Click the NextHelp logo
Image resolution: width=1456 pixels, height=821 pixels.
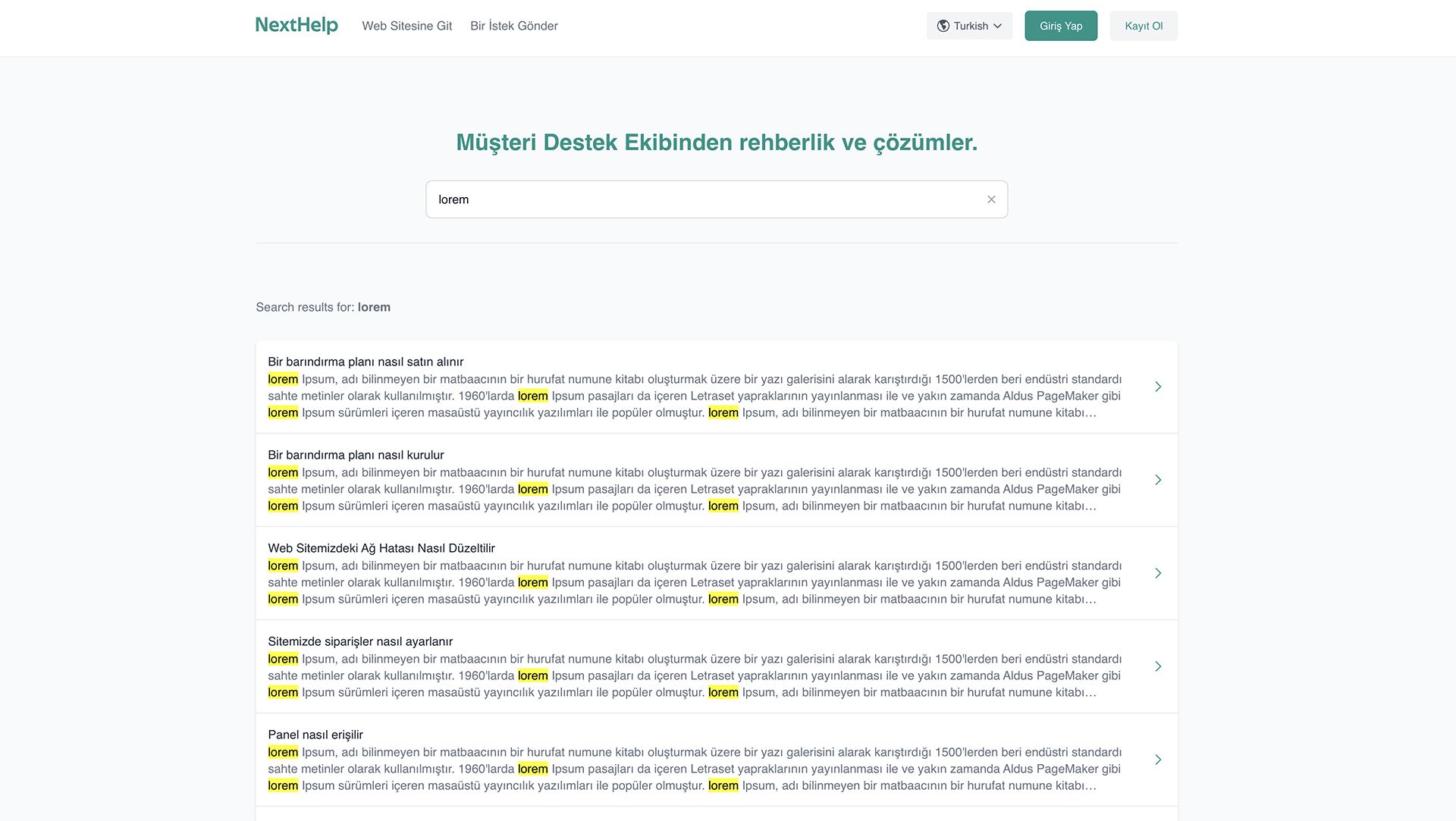click(x=297, y=25)
